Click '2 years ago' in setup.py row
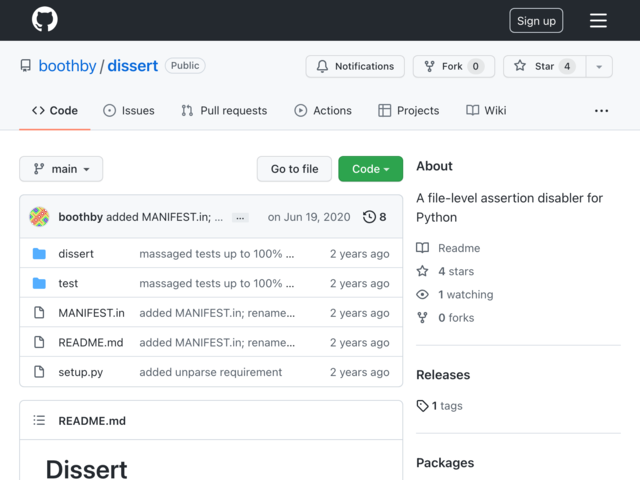 coord(360,372)
